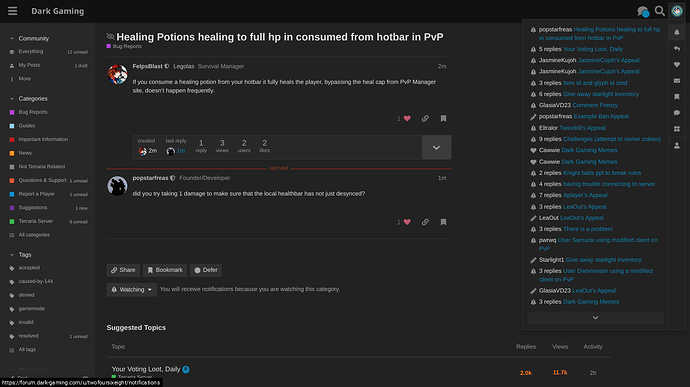Filter by the gamemode tag

click(31, 309)
